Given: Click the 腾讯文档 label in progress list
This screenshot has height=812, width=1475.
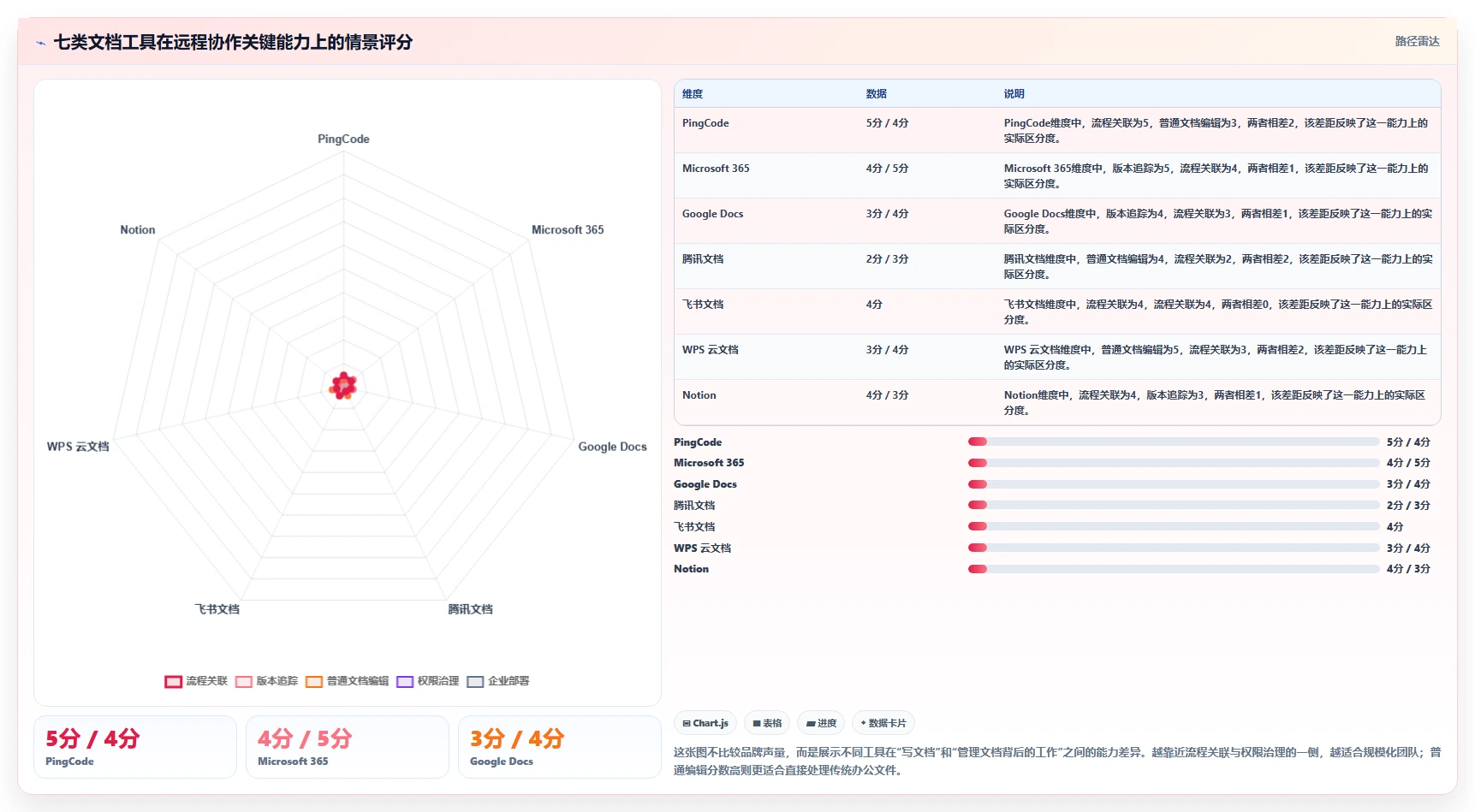Looking at the screenshot, I should (694, 506).
